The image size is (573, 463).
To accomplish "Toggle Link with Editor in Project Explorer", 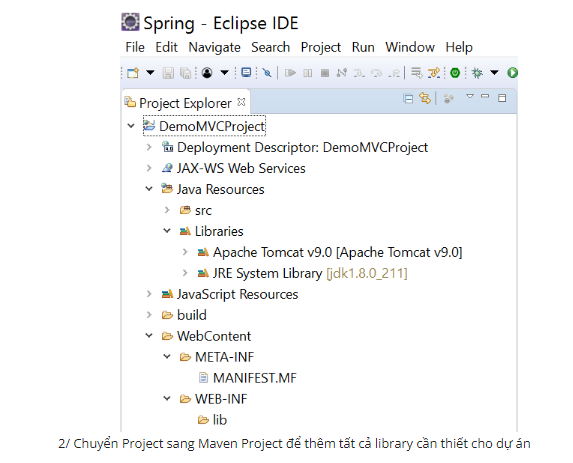I will 425,98.
